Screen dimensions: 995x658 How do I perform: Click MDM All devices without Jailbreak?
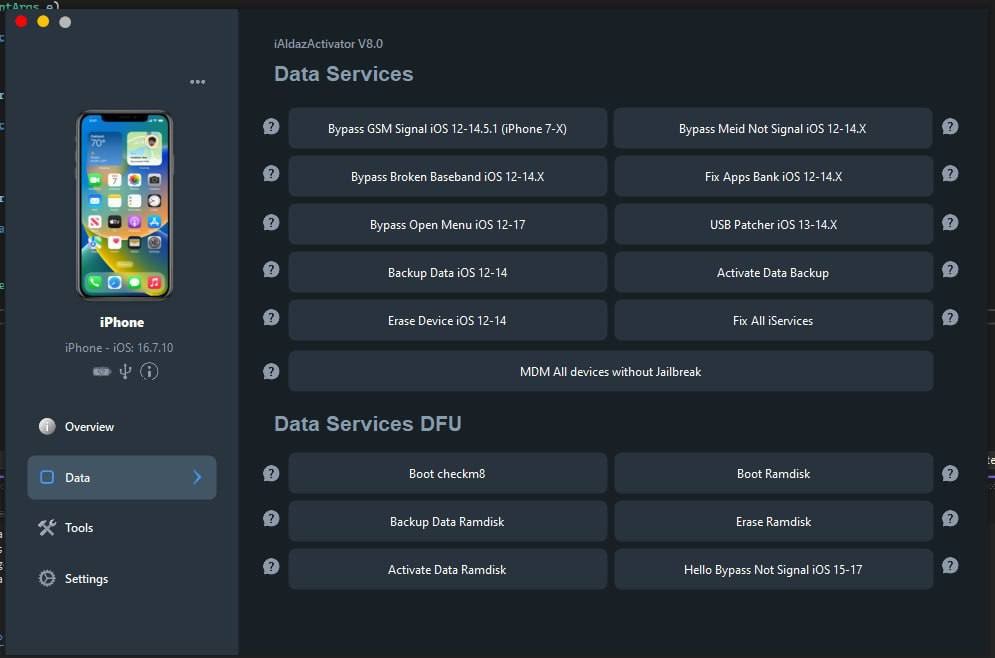coord(610,371)
